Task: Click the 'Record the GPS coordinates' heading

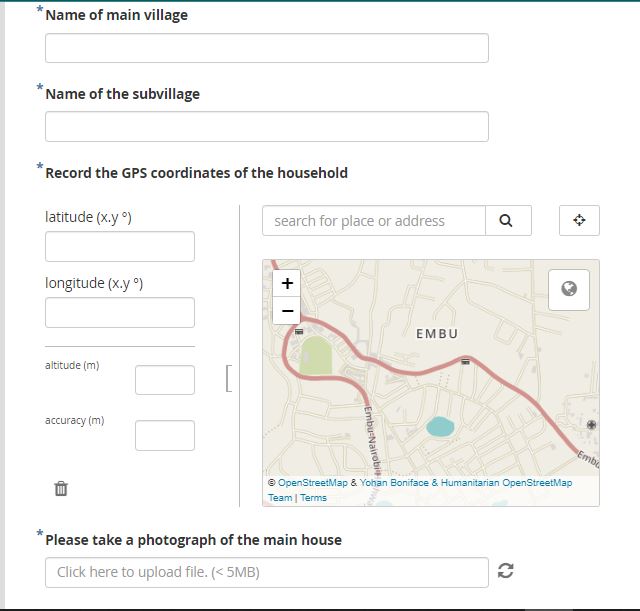Action: [196, 173]
